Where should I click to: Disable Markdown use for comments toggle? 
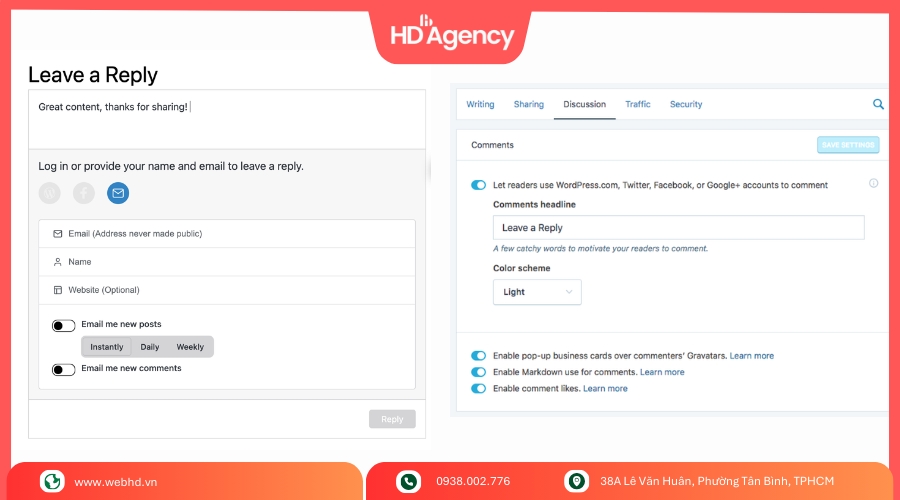(x=479, y=372)
